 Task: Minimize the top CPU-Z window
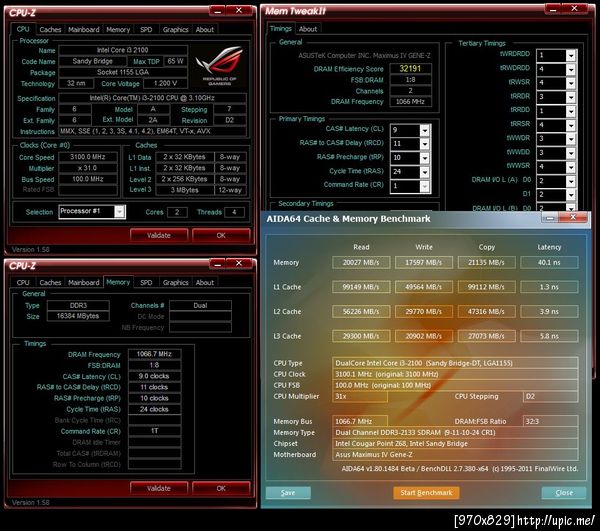tap(217, 11)
